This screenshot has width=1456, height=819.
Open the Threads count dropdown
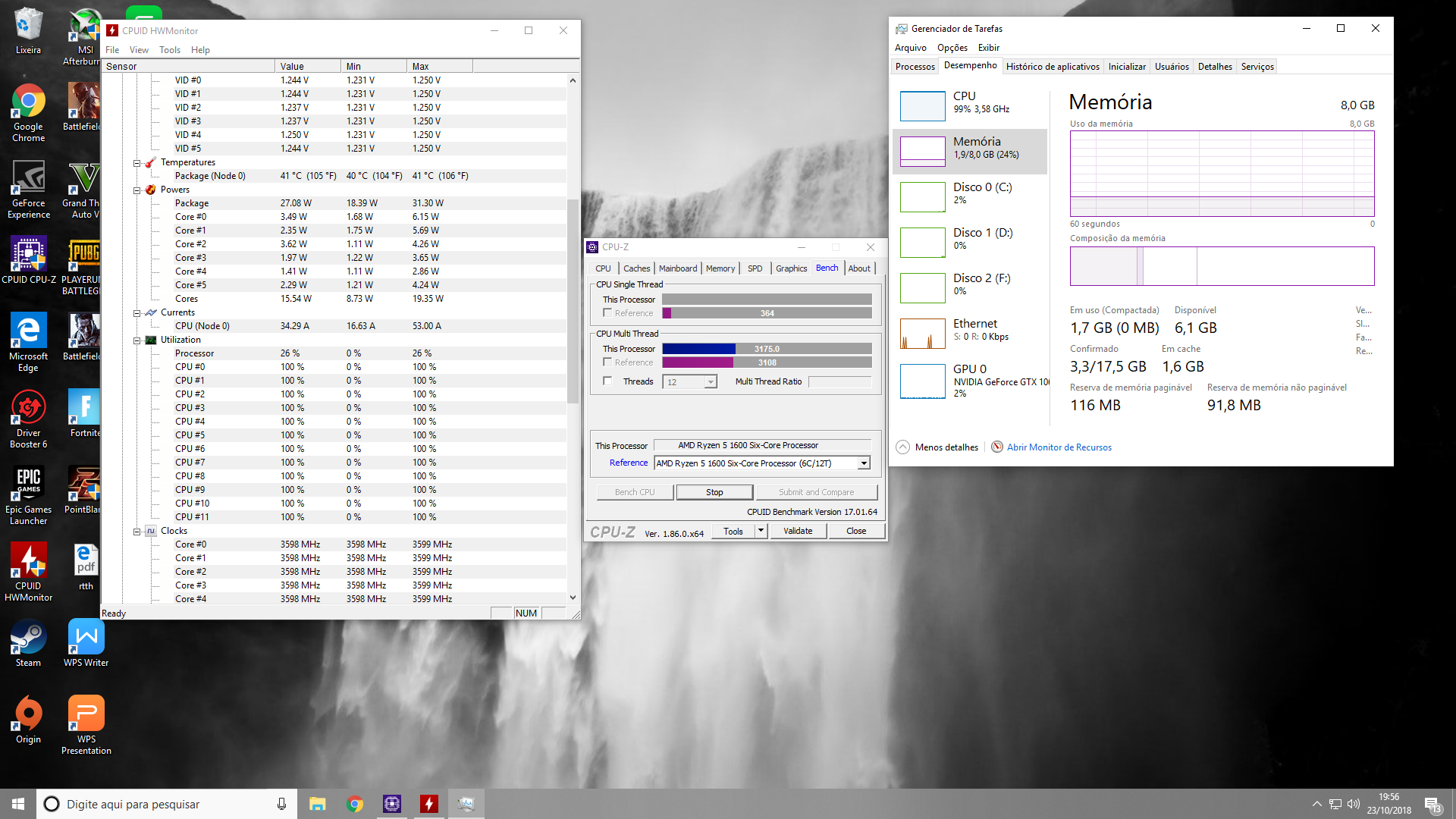point(711,382)
